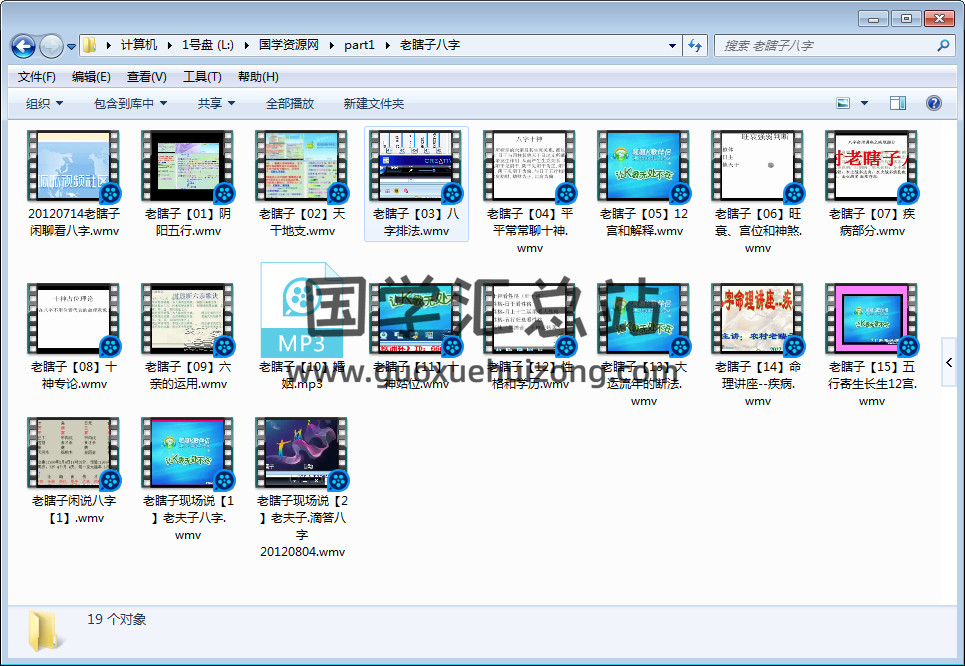Viewport: 965px width, 666px height.
Task: Open the 包含到库中 dropdown
Action: (130, 103)
